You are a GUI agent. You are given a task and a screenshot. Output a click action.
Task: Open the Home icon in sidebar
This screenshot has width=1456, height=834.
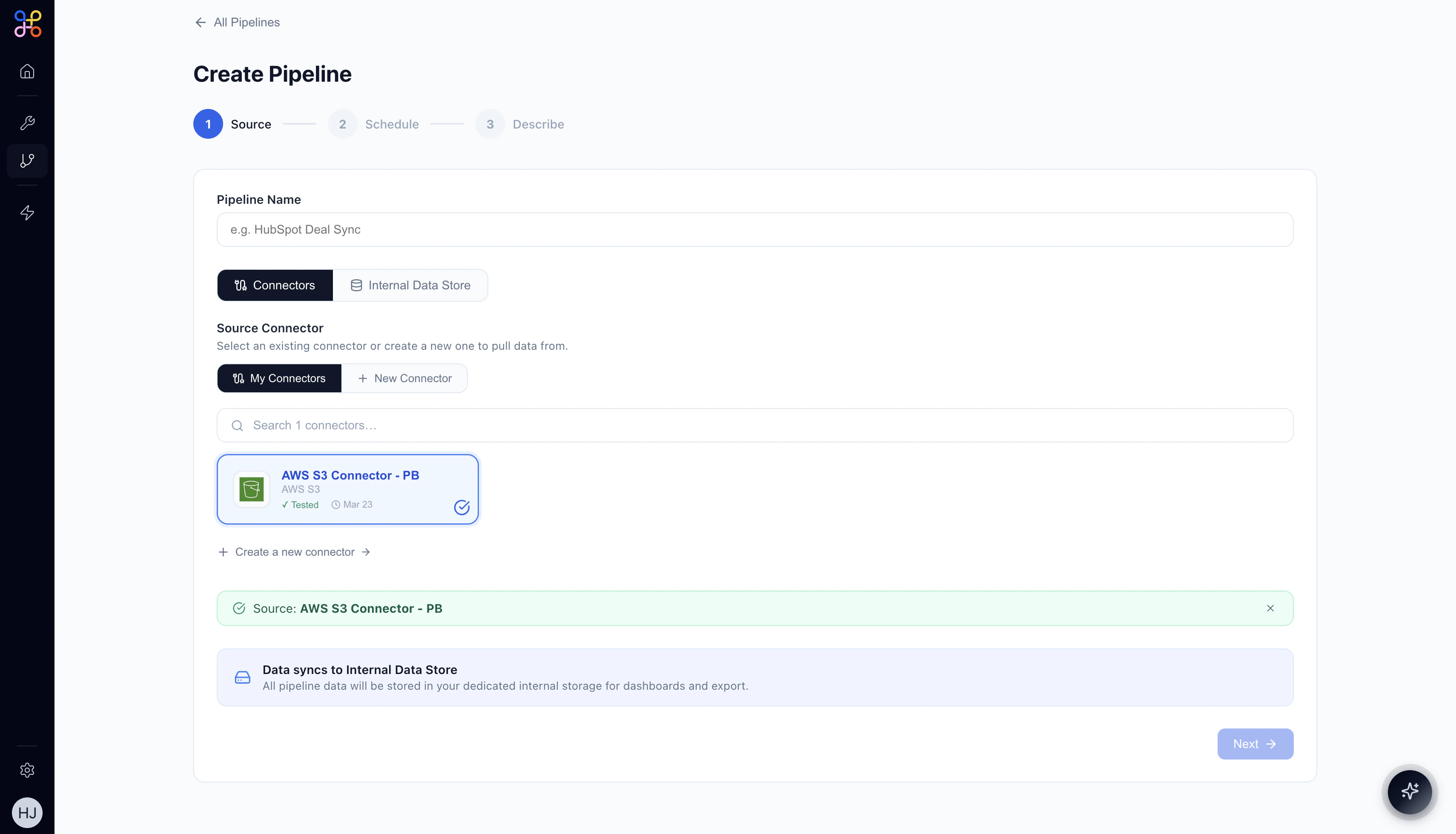(27, 71)
